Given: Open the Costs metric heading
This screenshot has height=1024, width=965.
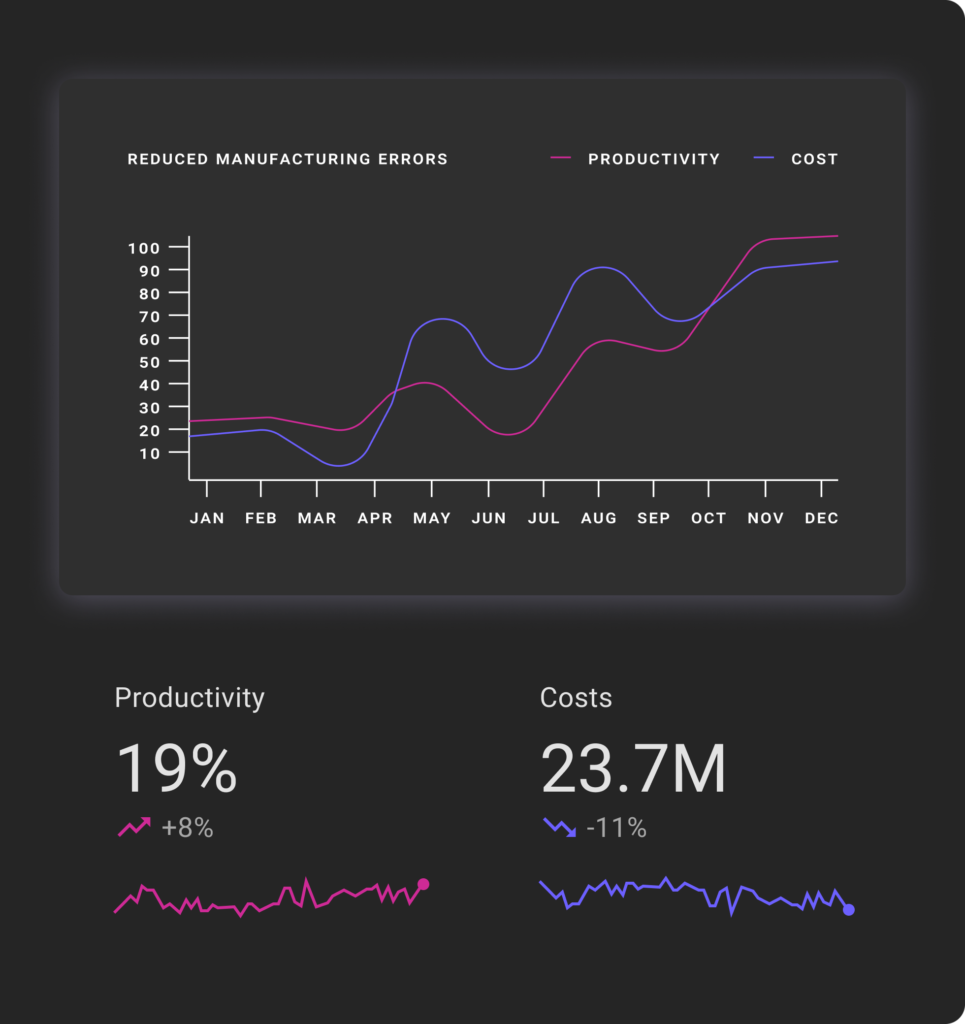Looking at the screenshot, I should click(x=576, y=697).
